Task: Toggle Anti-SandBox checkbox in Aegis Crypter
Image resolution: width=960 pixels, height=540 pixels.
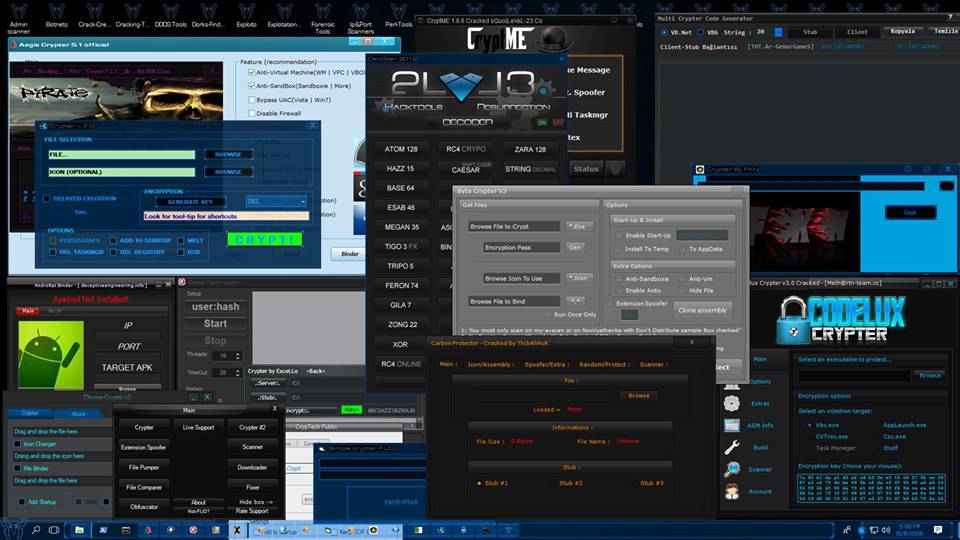Action: point(251,86)
